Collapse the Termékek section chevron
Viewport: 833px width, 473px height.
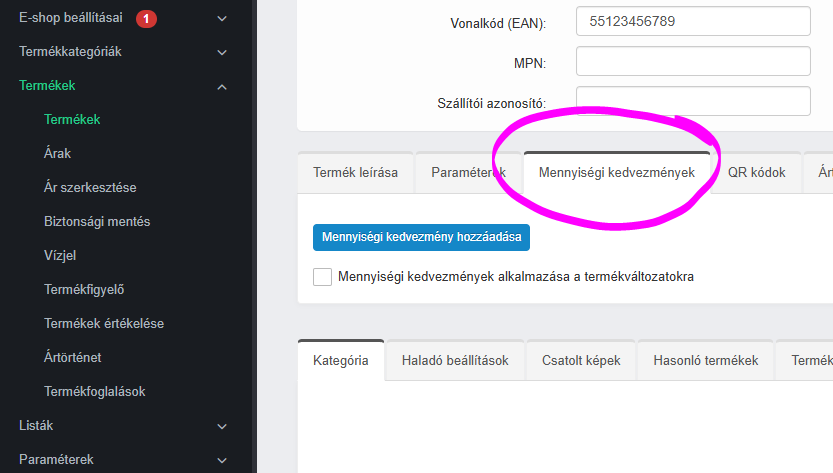pyautogui.click(x=222, y=87)
